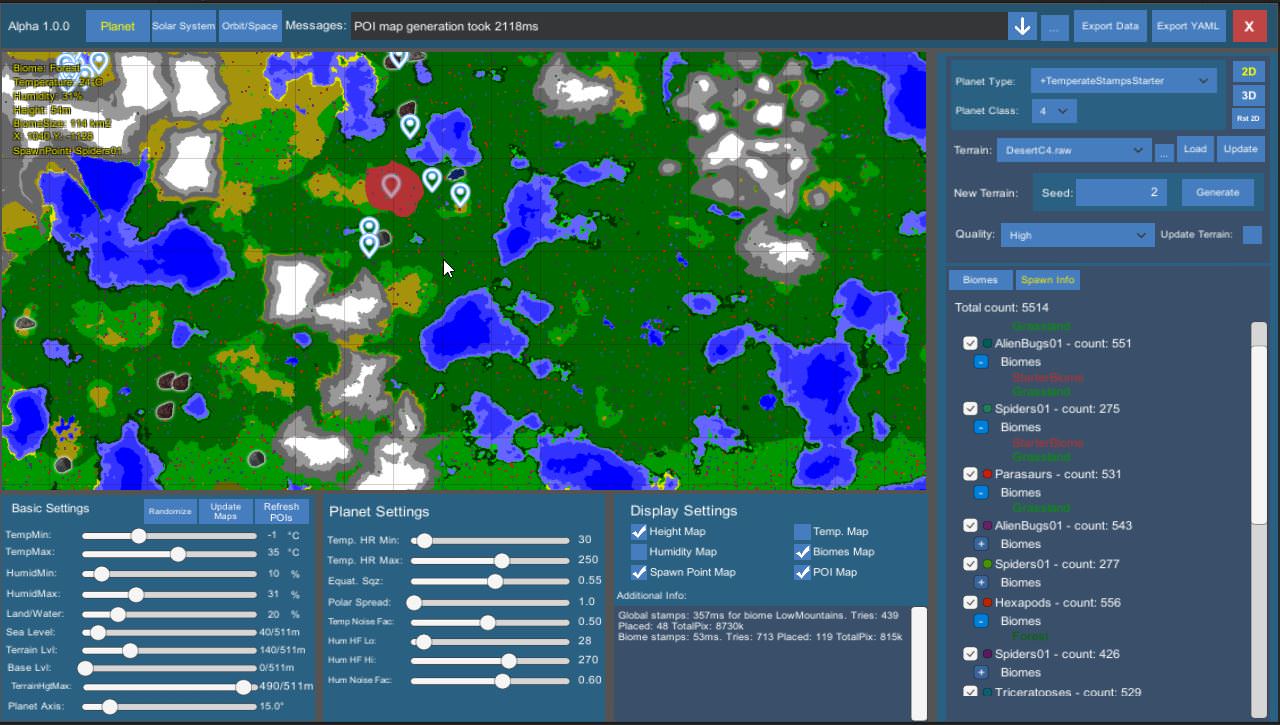Switch to the Solar System tab
1280x725 pixels.
184,26
